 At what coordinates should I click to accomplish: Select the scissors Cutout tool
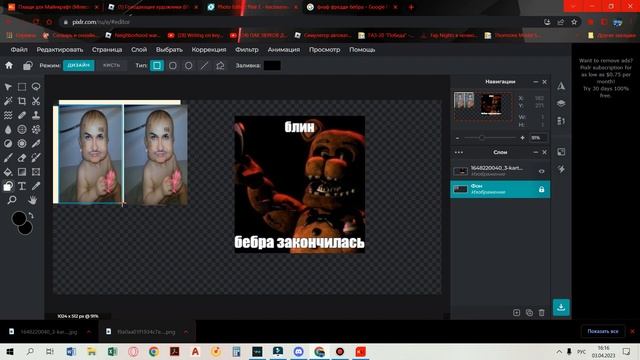(36, 101)
